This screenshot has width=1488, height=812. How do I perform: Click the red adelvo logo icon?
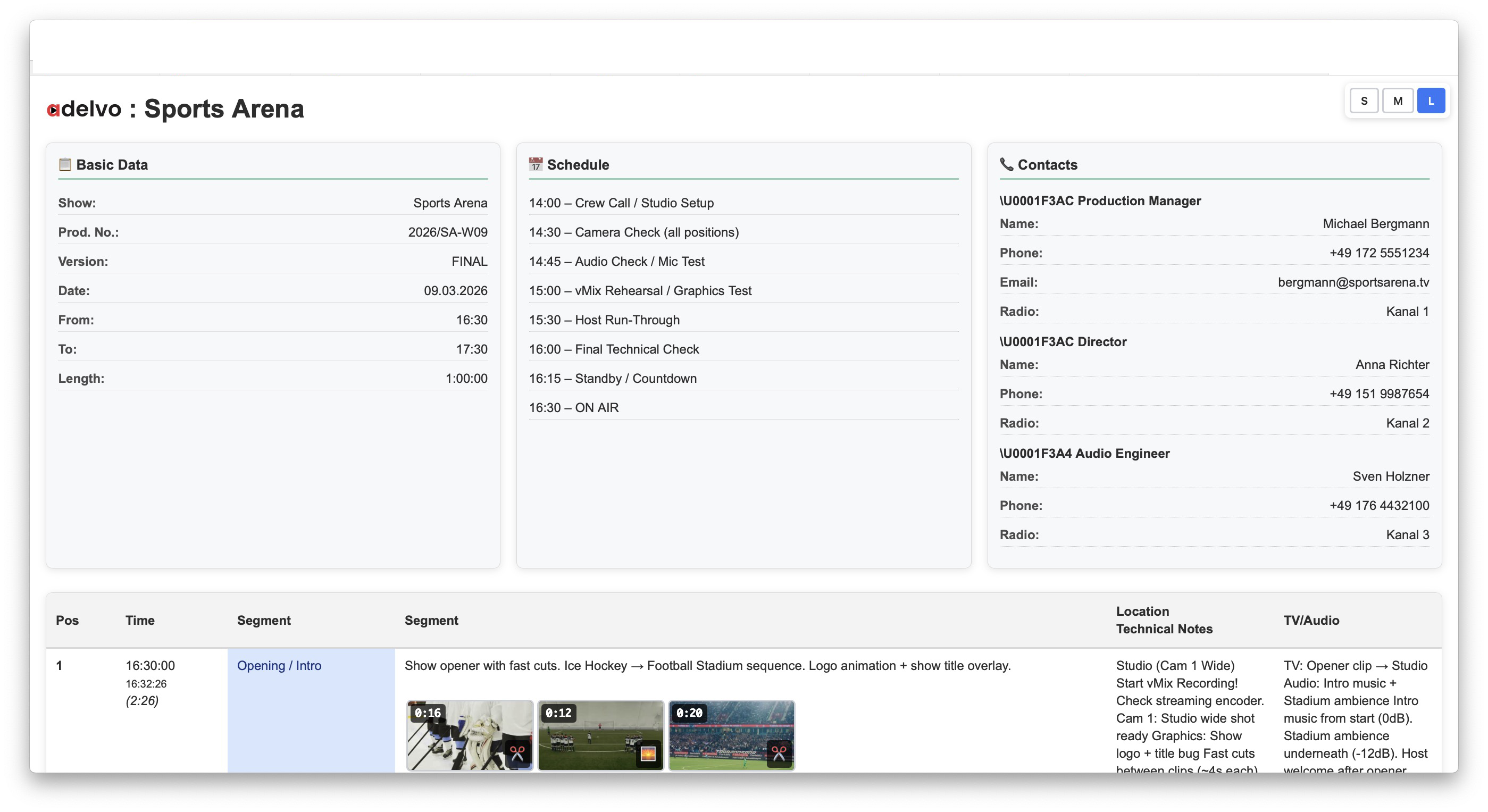pyautogui.click(x=53, y=110)
